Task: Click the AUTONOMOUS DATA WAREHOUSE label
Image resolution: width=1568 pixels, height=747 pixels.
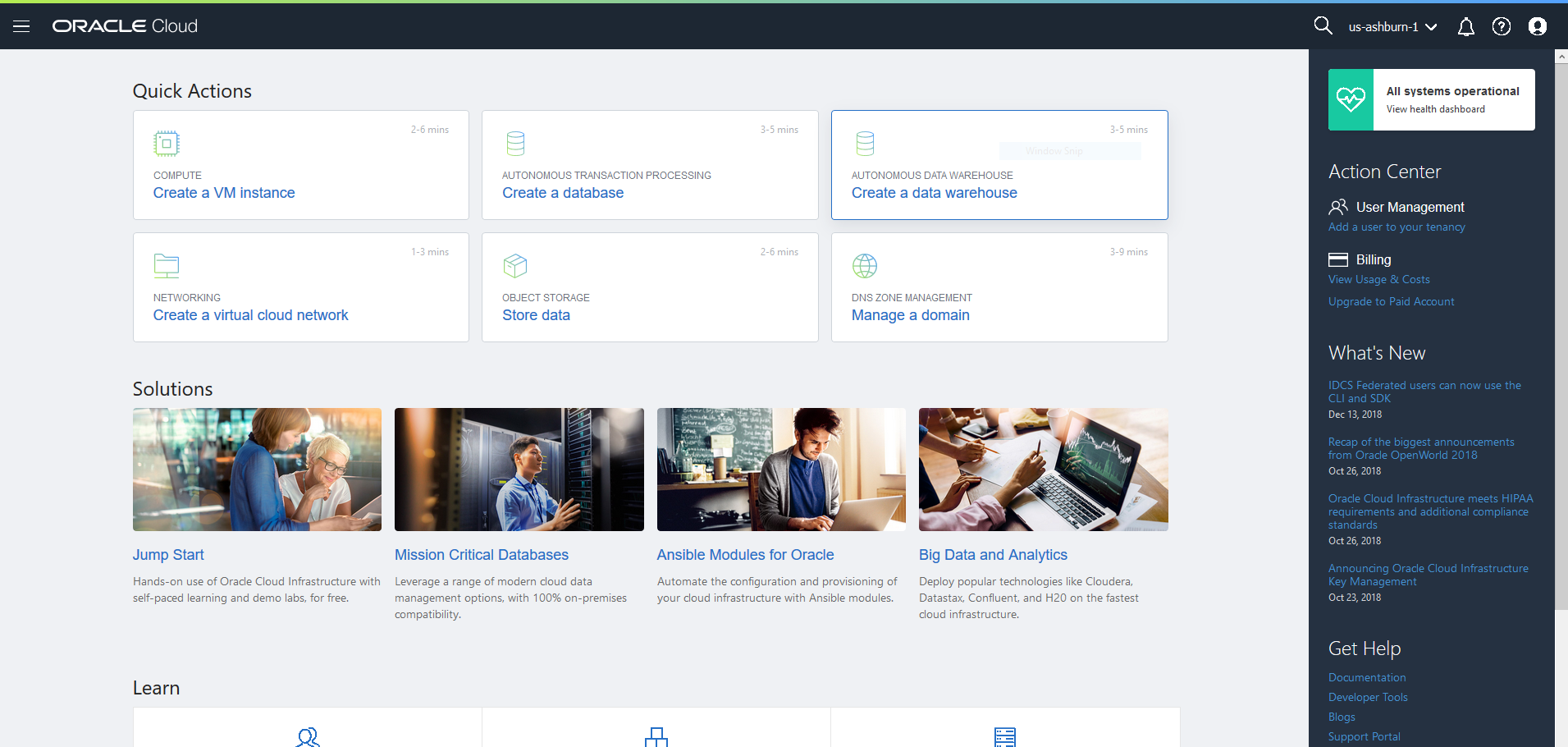Action: pyautogui.click(x=932, y=176)
